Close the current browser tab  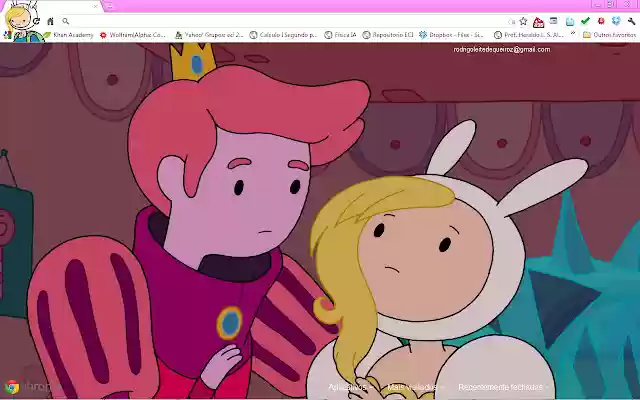[96, 6]
